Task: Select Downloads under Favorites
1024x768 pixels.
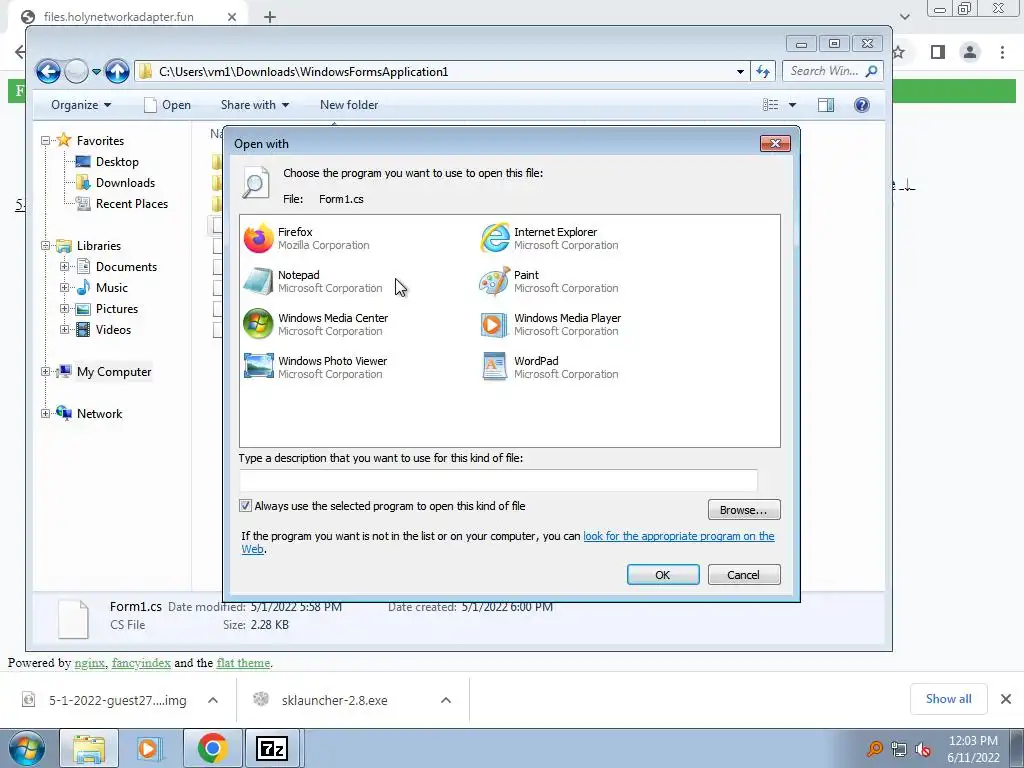Action: (x=125, y=182)
